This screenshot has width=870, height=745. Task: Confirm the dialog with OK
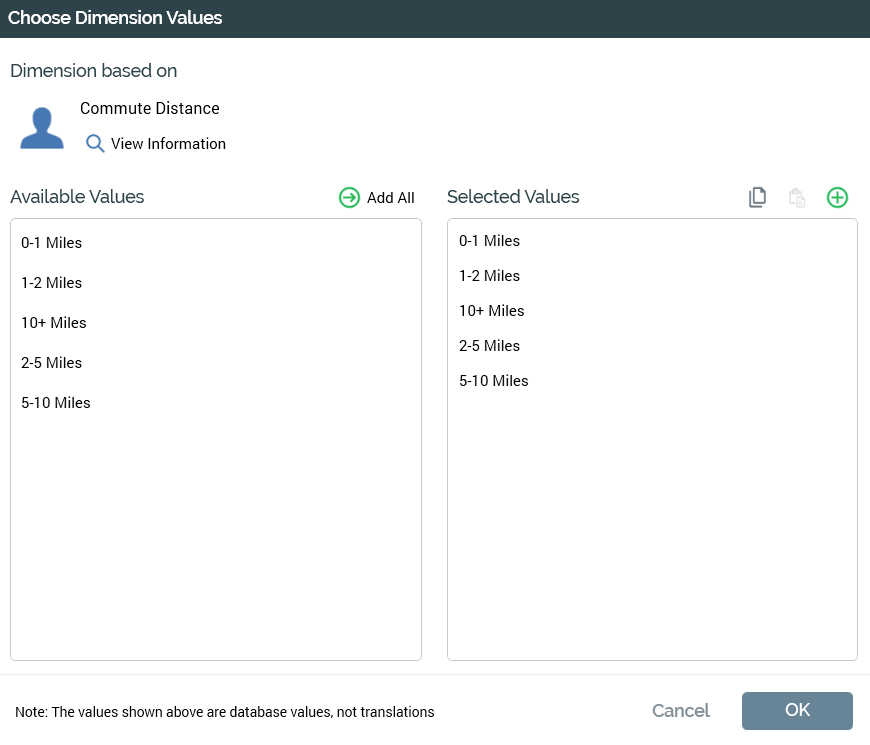tap(797, 711)
